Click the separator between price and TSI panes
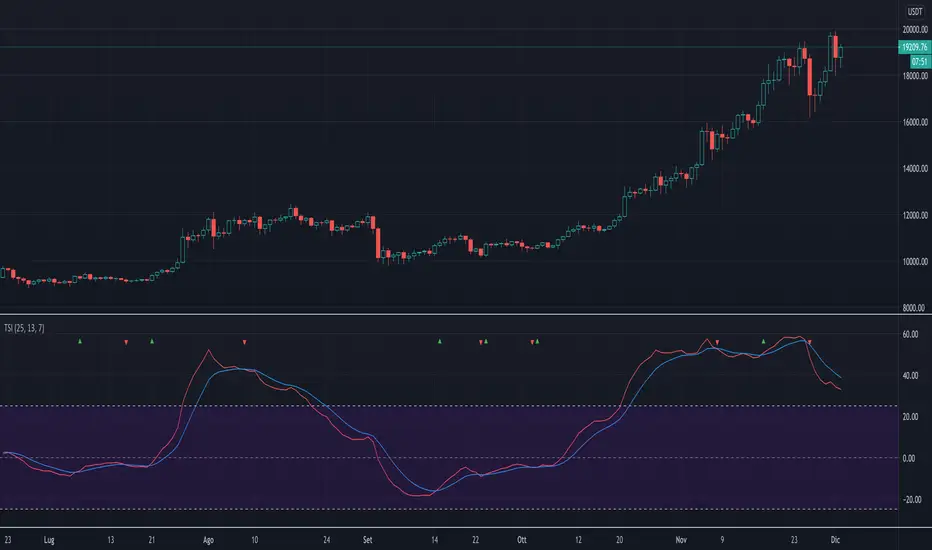 click(449, 314)
